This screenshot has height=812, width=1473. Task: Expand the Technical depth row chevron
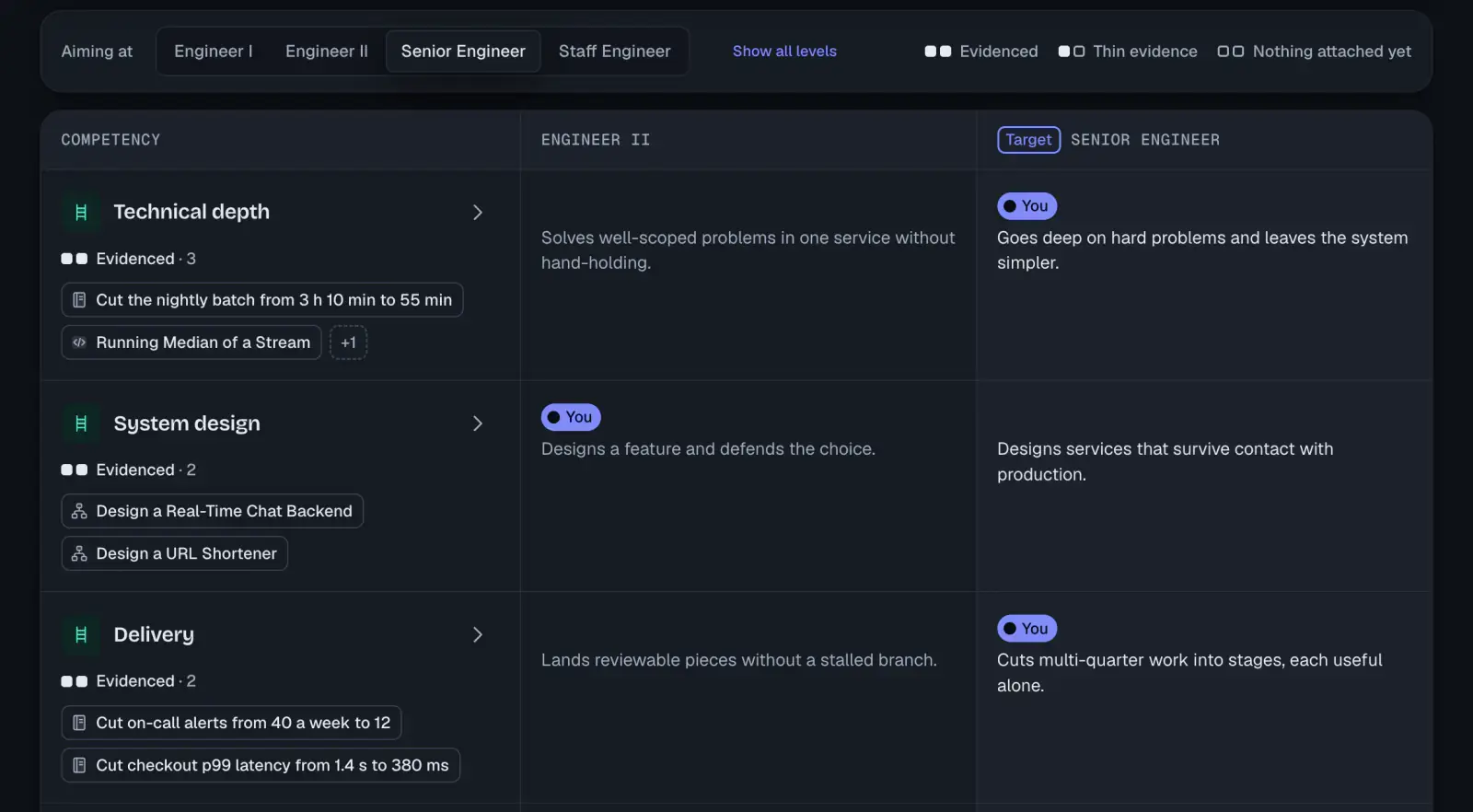point(477,213)
